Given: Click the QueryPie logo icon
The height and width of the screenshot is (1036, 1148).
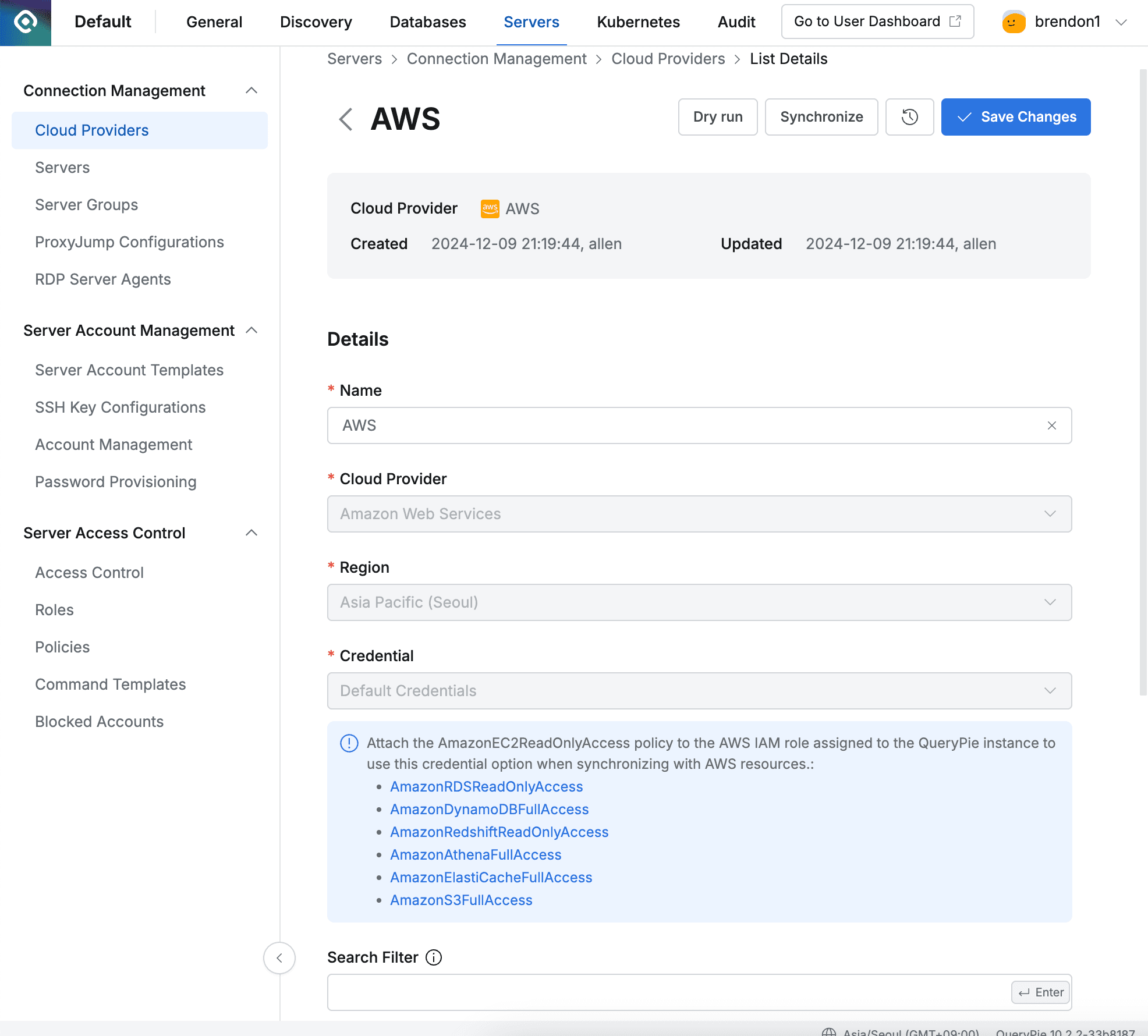Looking at the screenshot, I should [x=26, y=22].
